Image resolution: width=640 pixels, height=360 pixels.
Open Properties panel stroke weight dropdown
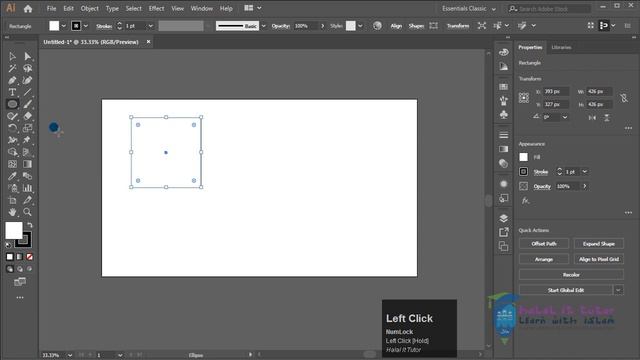[585, 172]
